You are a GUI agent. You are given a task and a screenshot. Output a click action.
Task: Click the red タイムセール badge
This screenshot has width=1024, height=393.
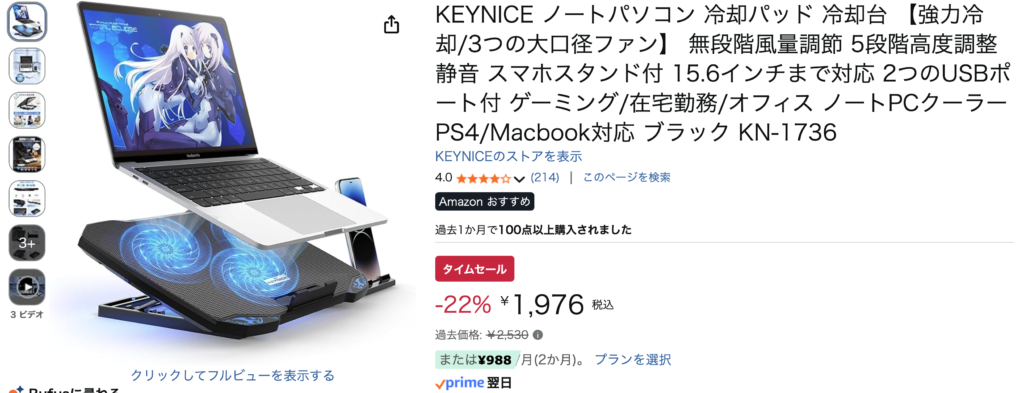pos(475,269)
